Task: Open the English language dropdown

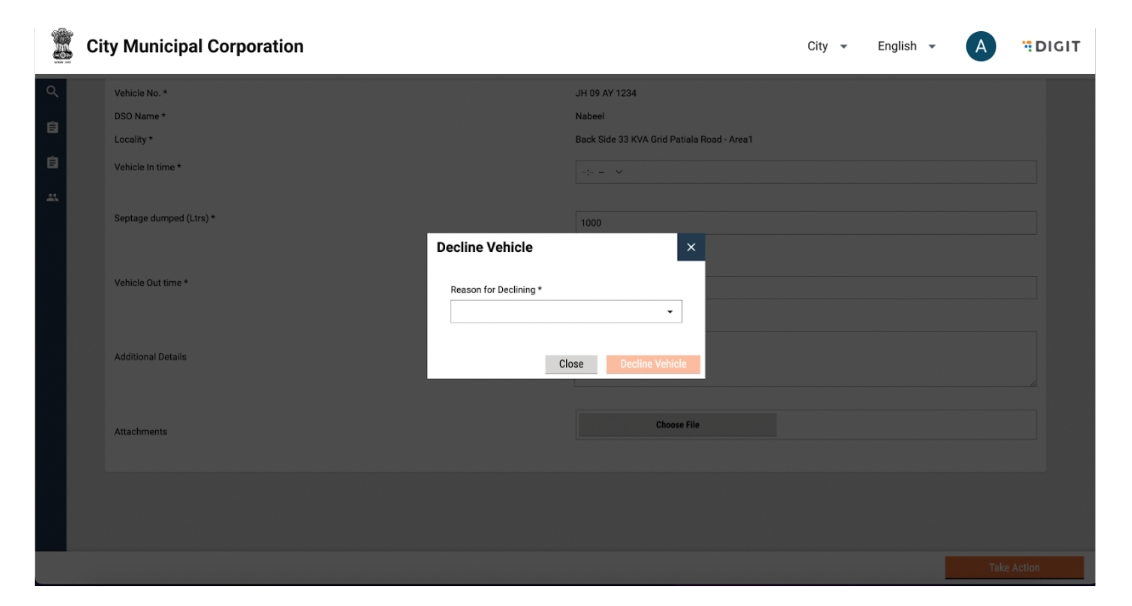Action: [x=906, y=47]
